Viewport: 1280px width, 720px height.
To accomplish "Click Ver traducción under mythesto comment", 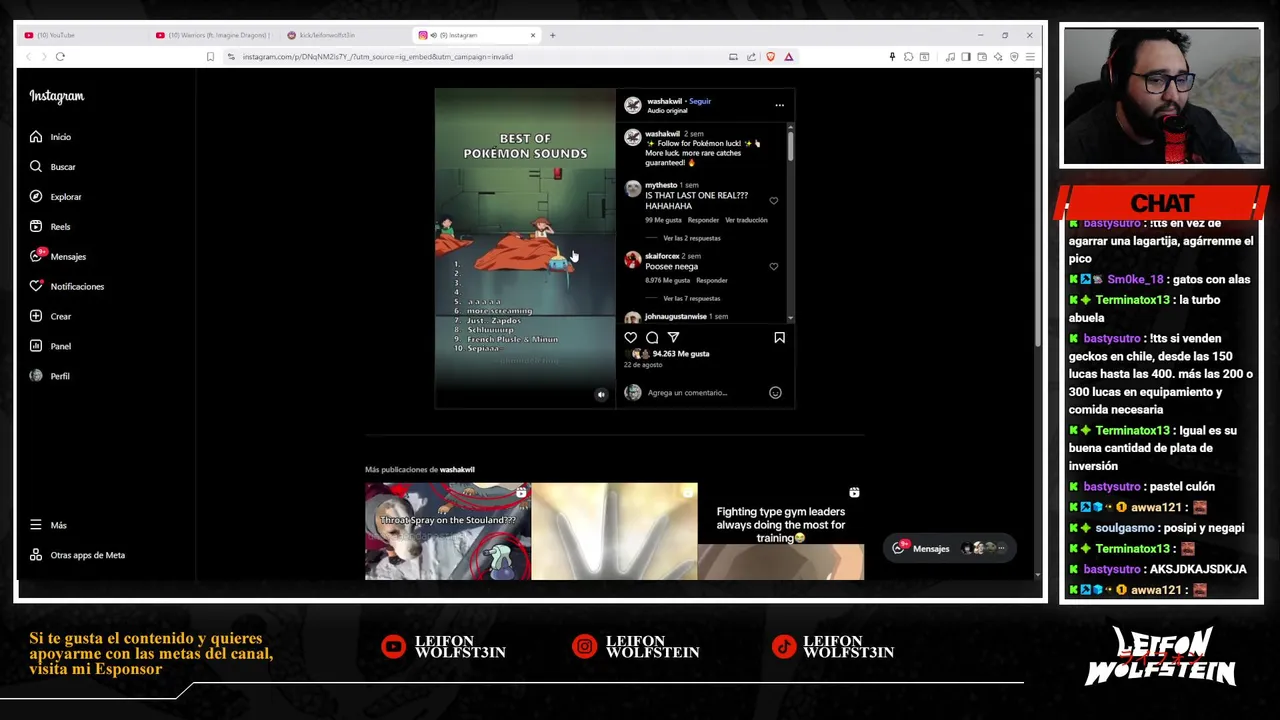I will 746,220.
